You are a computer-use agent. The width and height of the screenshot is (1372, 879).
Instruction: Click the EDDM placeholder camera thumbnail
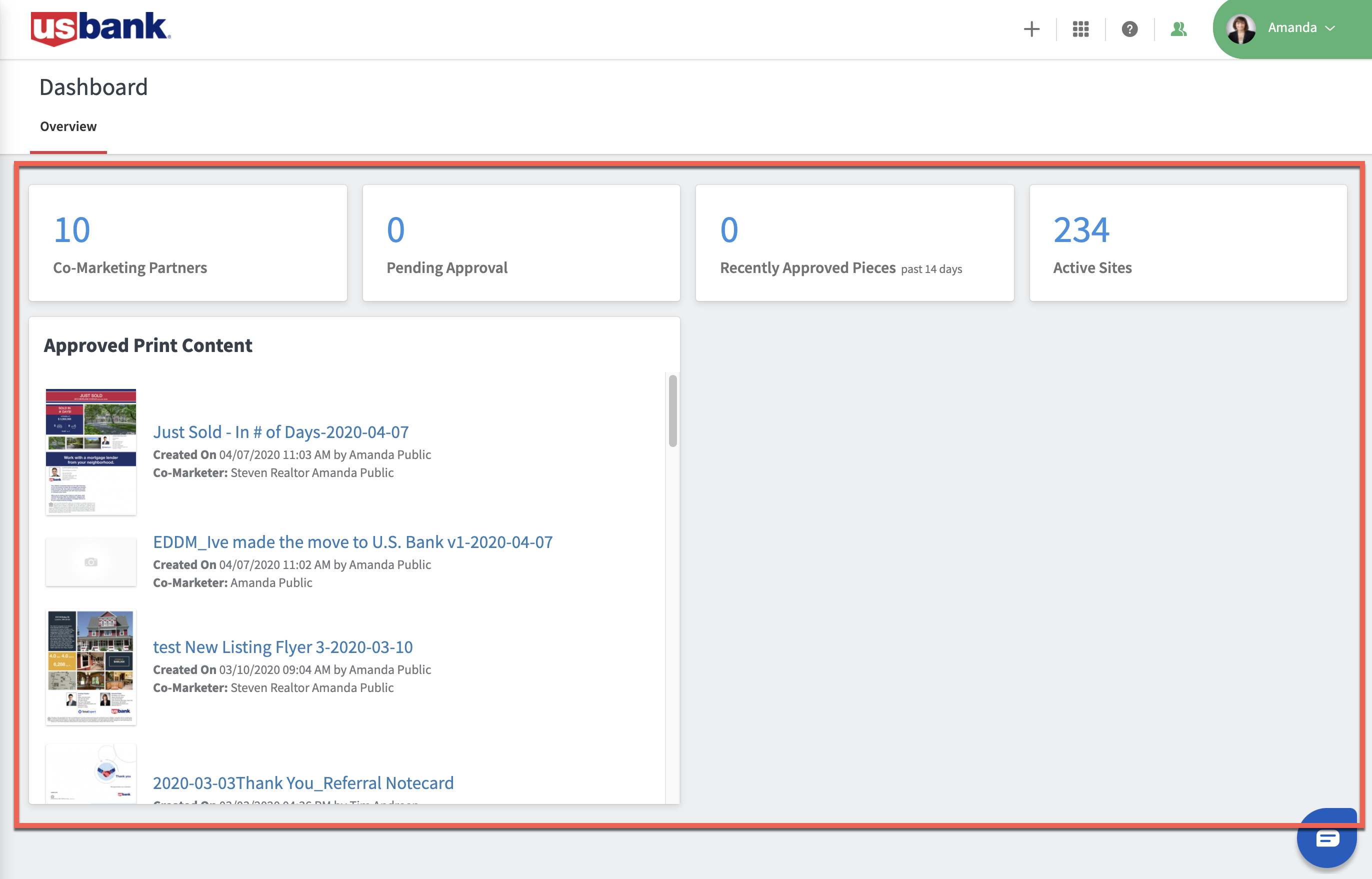90,561
